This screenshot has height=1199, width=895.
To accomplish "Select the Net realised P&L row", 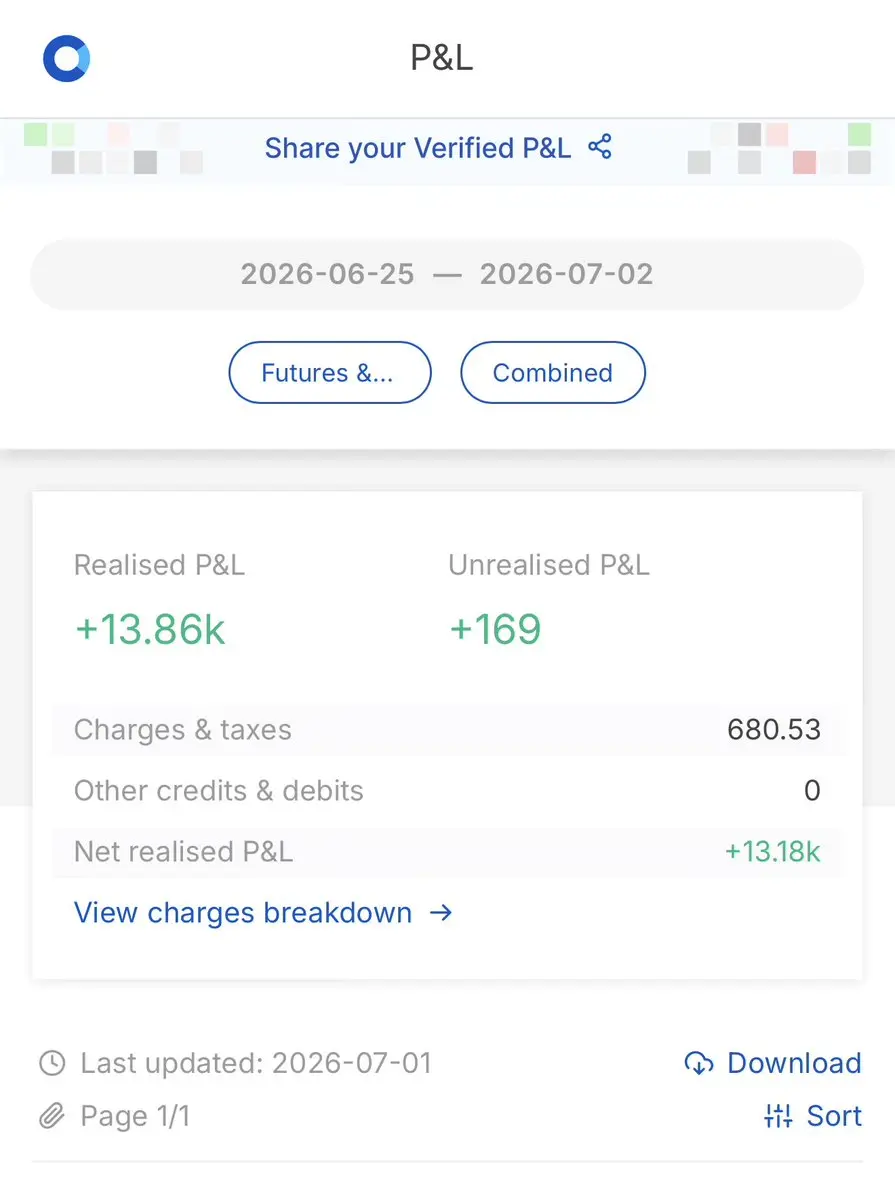I will pos(448,852).
